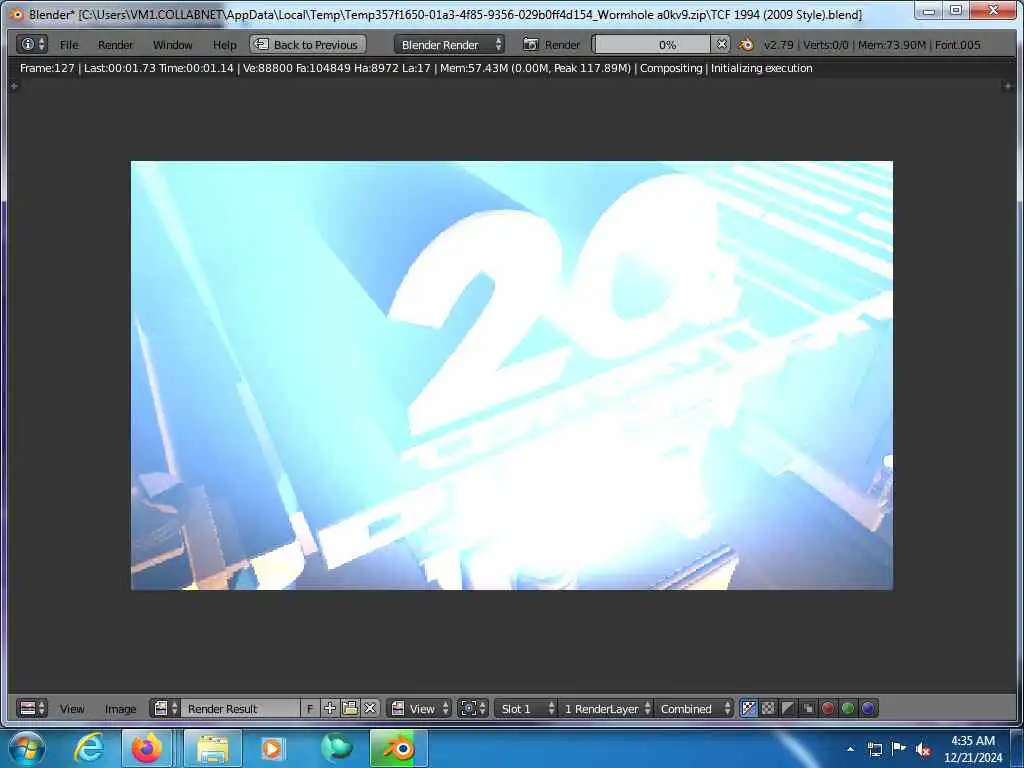
Task: Click the network tray icon
Action: click(x=874, y=749)
